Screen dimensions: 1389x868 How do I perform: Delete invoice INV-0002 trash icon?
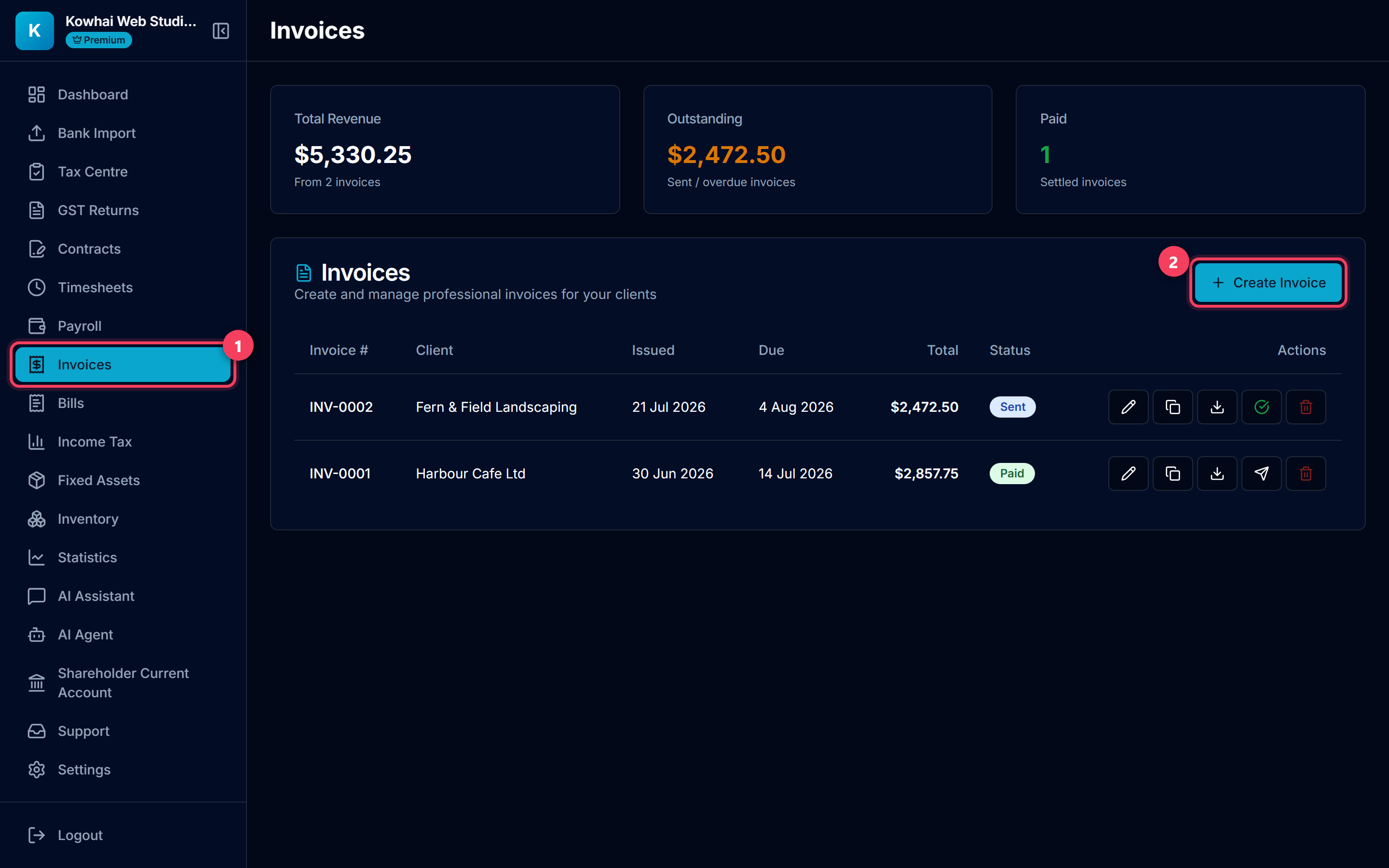pyautogui.click(x=1306, y=407)
